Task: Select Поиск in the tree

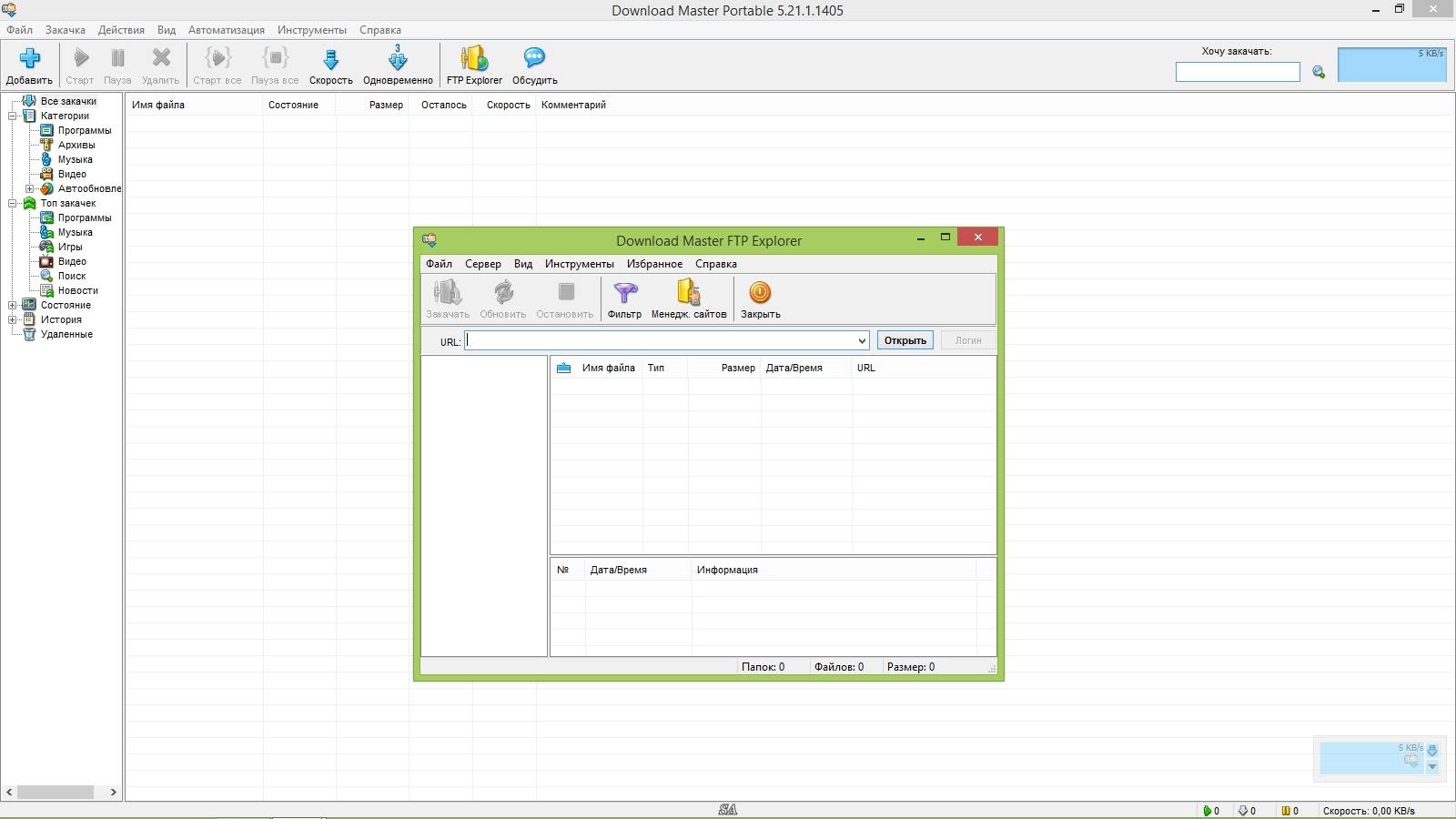Action: [x=72, y=276]
